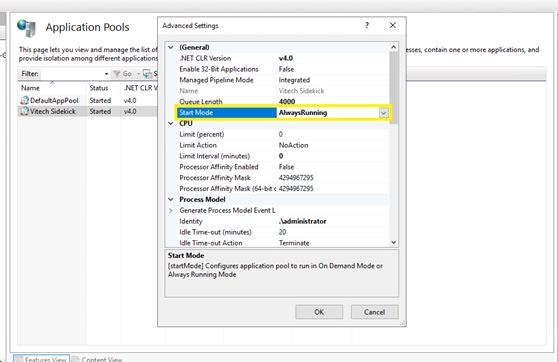Click the Go filter funnel icon
558x362 pixels.
pyautogui.click(x=116, y=74)
